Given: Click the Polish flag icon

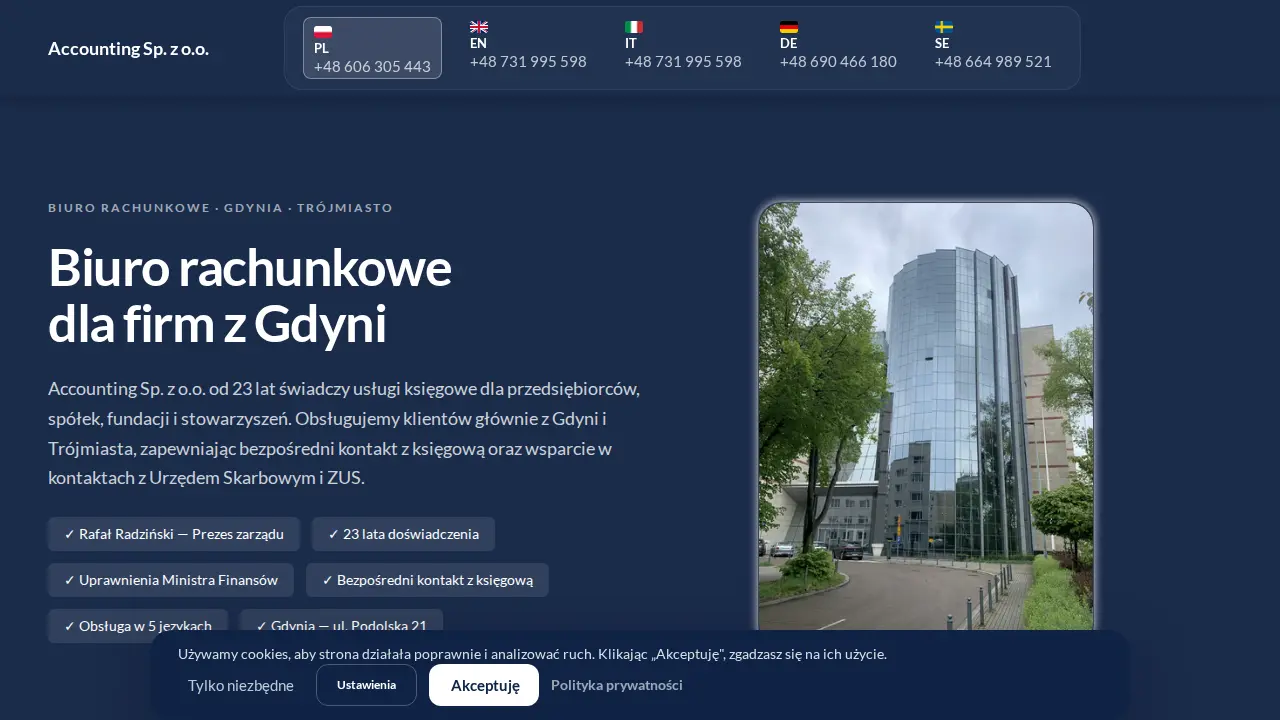Looking at the screenshot, I should [323, 32].
